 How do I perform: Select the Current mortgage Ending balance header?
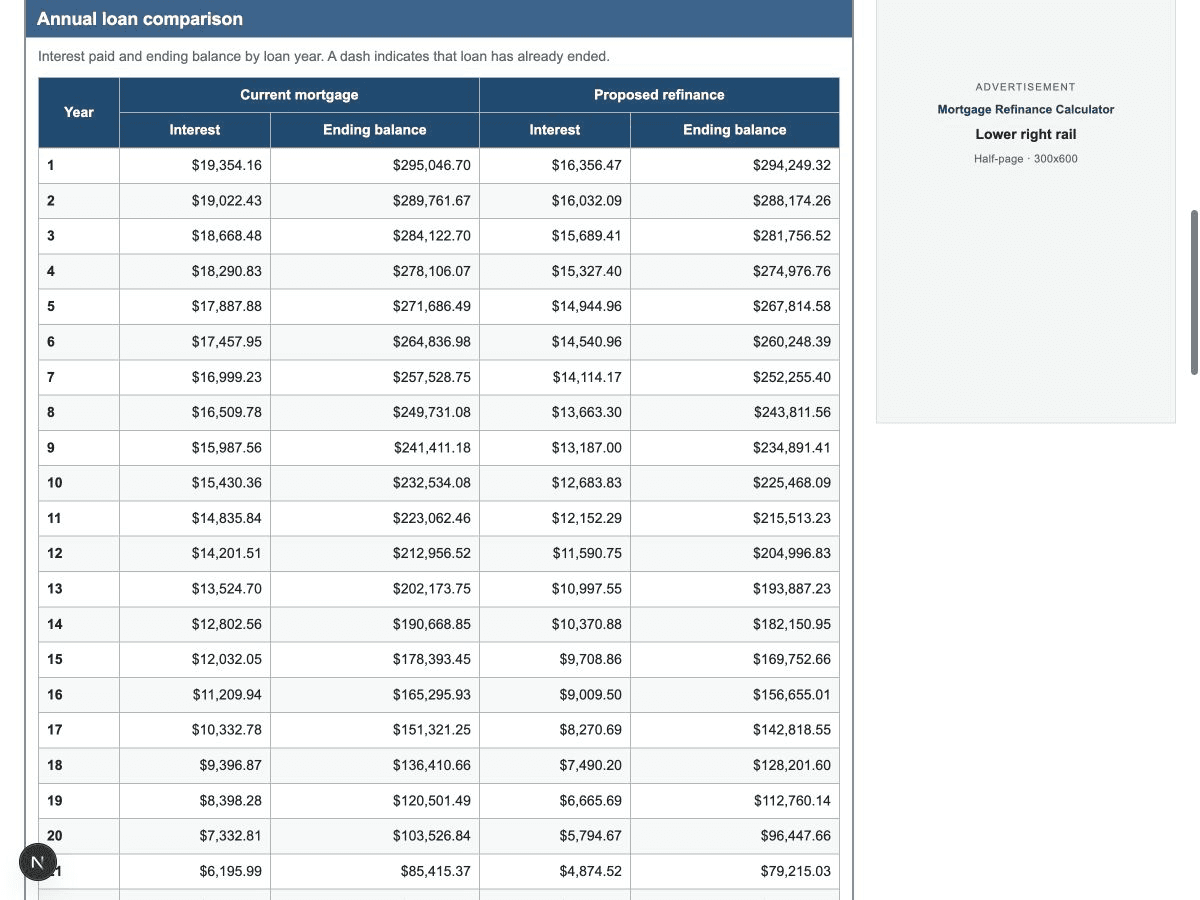click(375, 130)
